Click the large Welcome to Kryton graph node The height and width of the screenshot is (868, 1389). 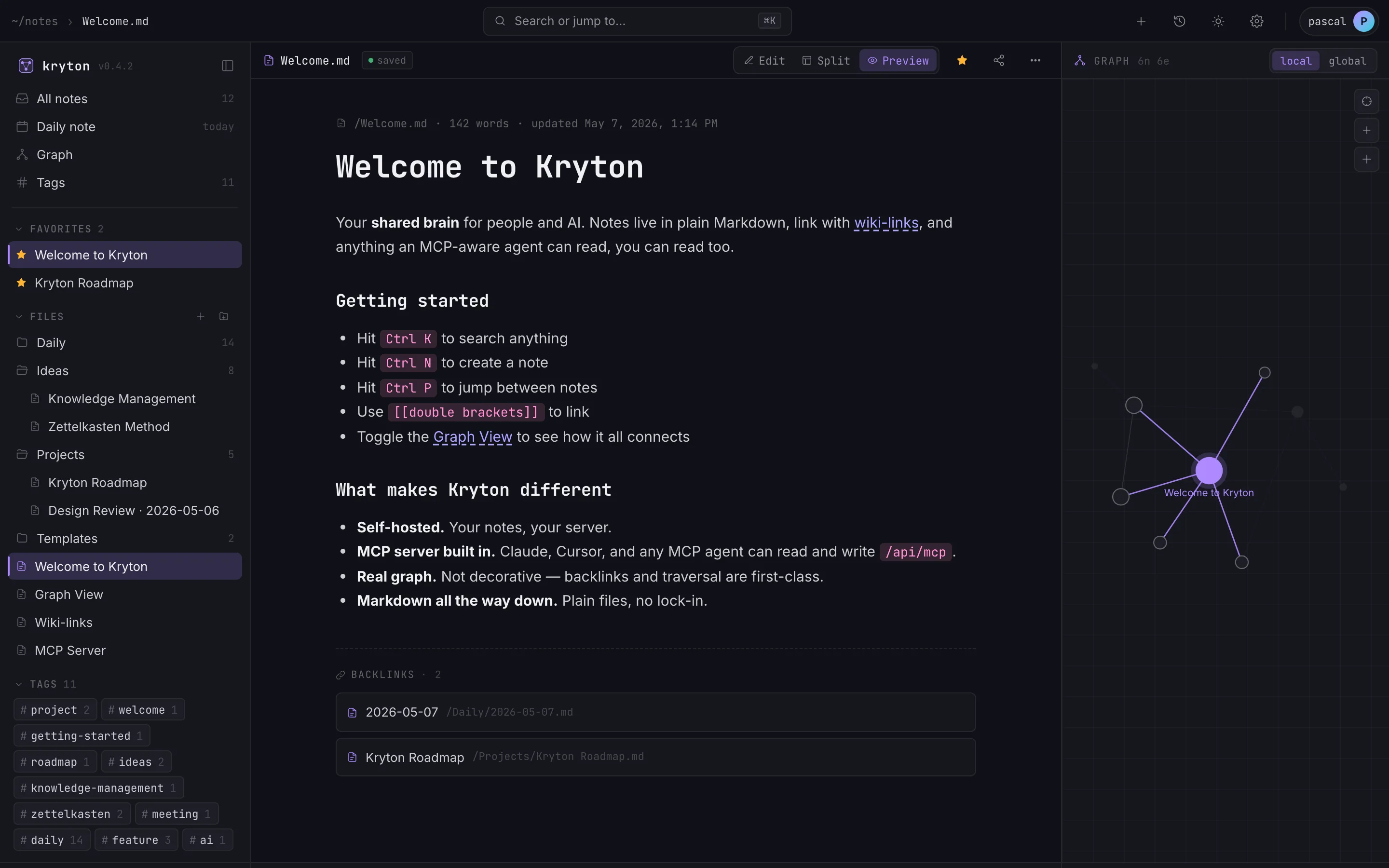click(1209, 470)
